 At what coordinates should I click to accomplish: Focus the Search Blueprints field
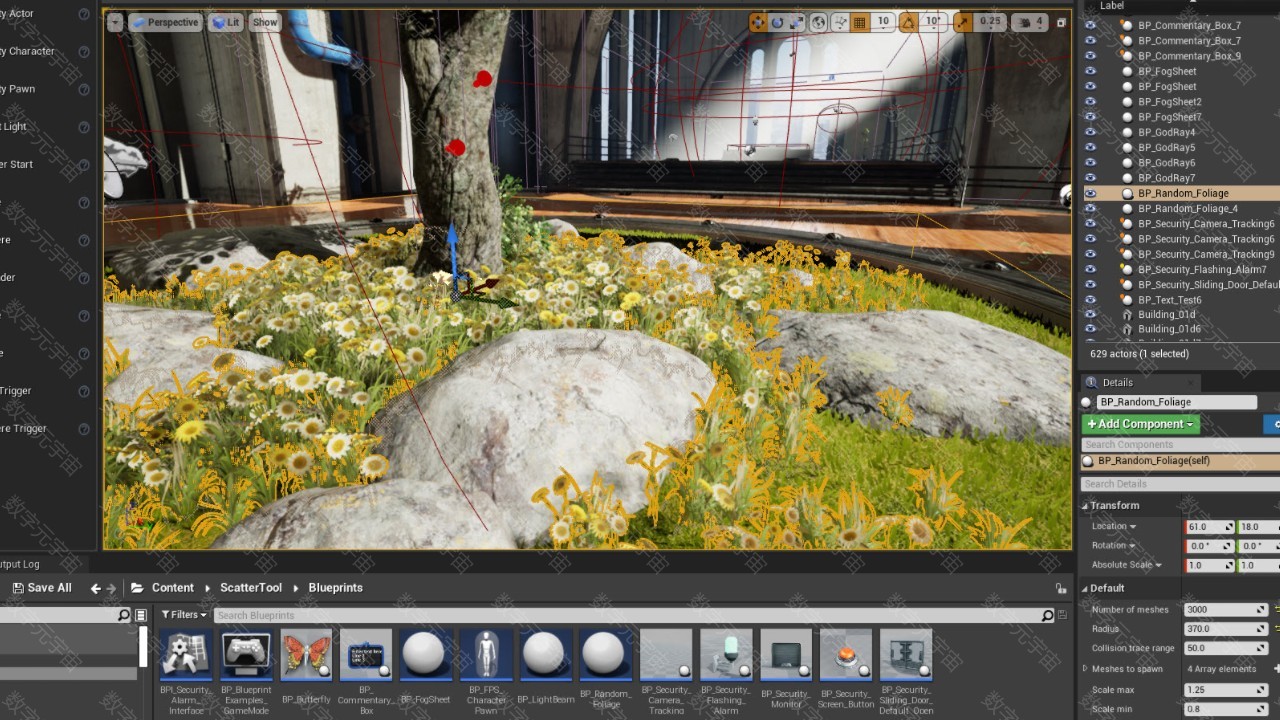click(627, 615)
